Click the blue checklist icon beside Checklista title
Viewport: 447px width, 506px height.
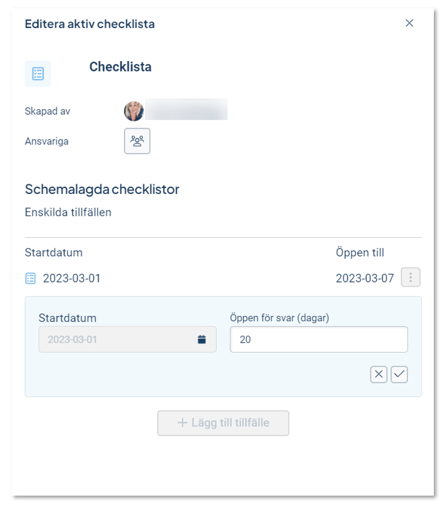(x=38, y=74)
